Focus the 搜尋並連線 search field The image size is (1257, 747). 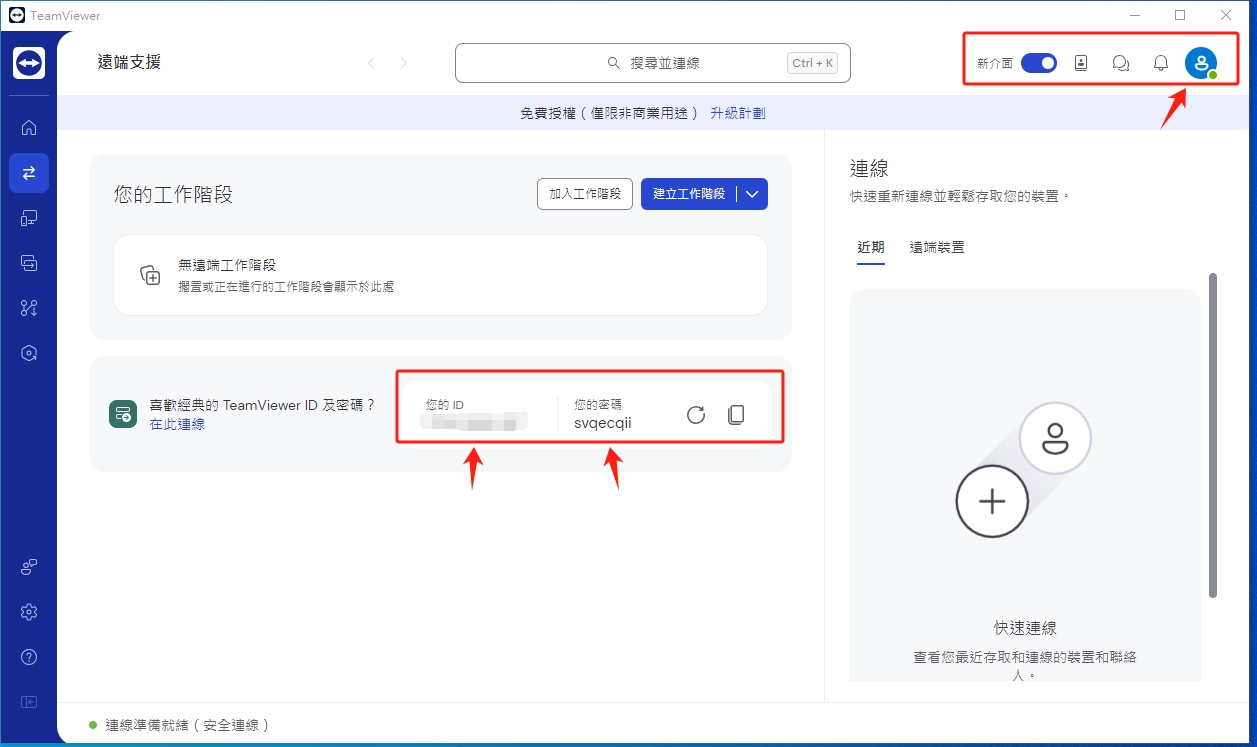(x=653, y=63)
